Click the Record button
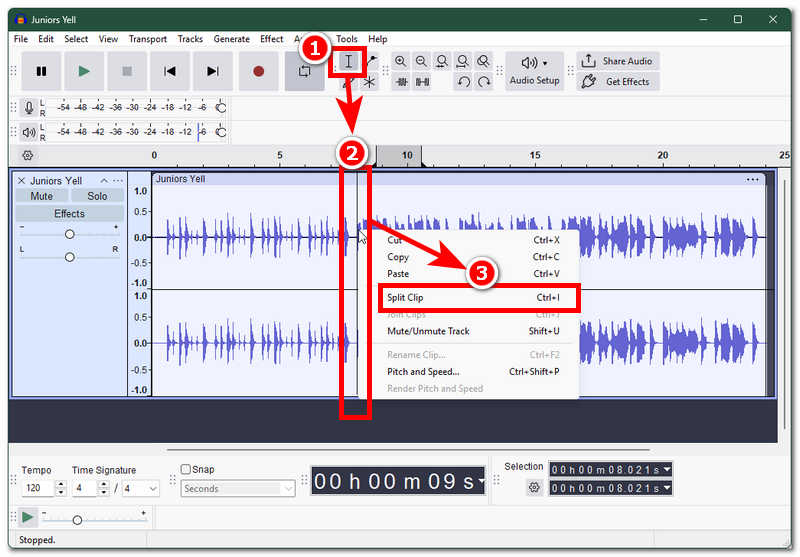 (258, 71)
